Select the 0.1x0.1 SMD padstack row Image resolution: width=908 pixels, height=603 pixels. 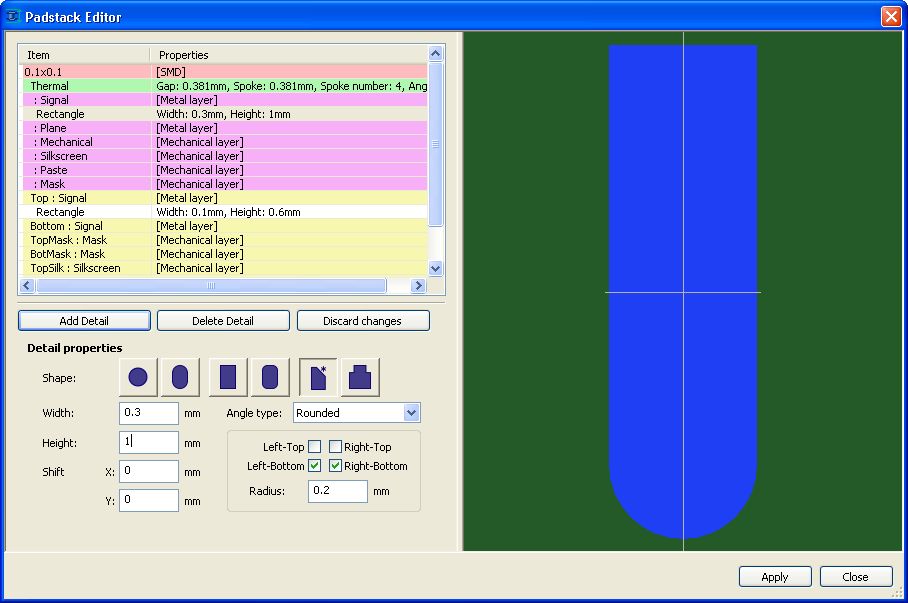225,72
